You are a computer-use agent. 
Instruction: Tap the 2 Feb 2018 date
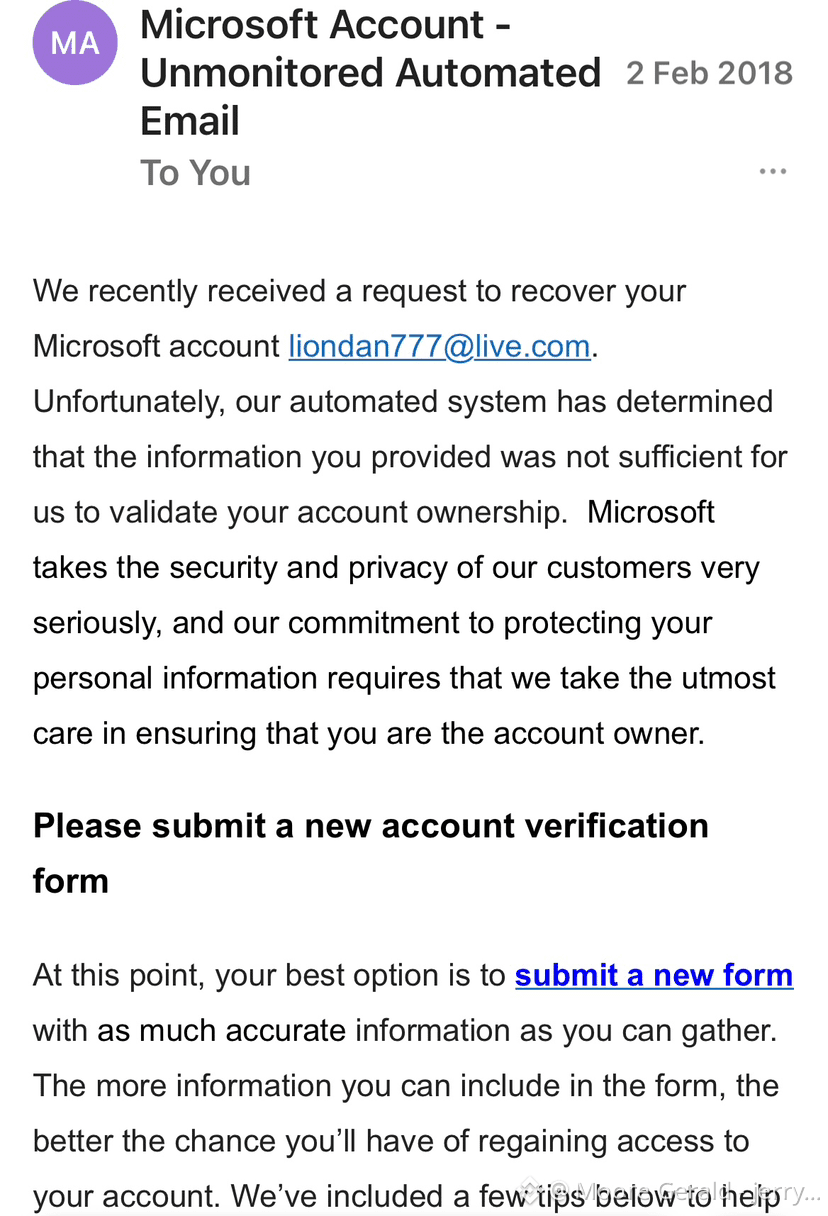pyautogui.click(x=709, y=73)
